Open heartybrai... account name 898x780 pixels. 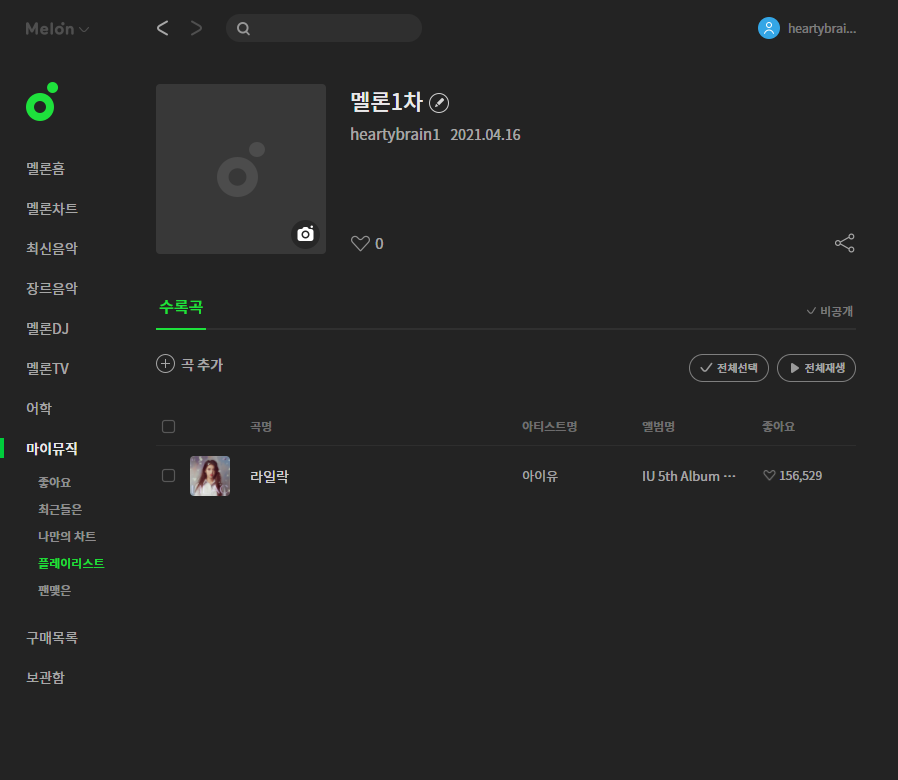pyautogui.click(x=822, y=29)
